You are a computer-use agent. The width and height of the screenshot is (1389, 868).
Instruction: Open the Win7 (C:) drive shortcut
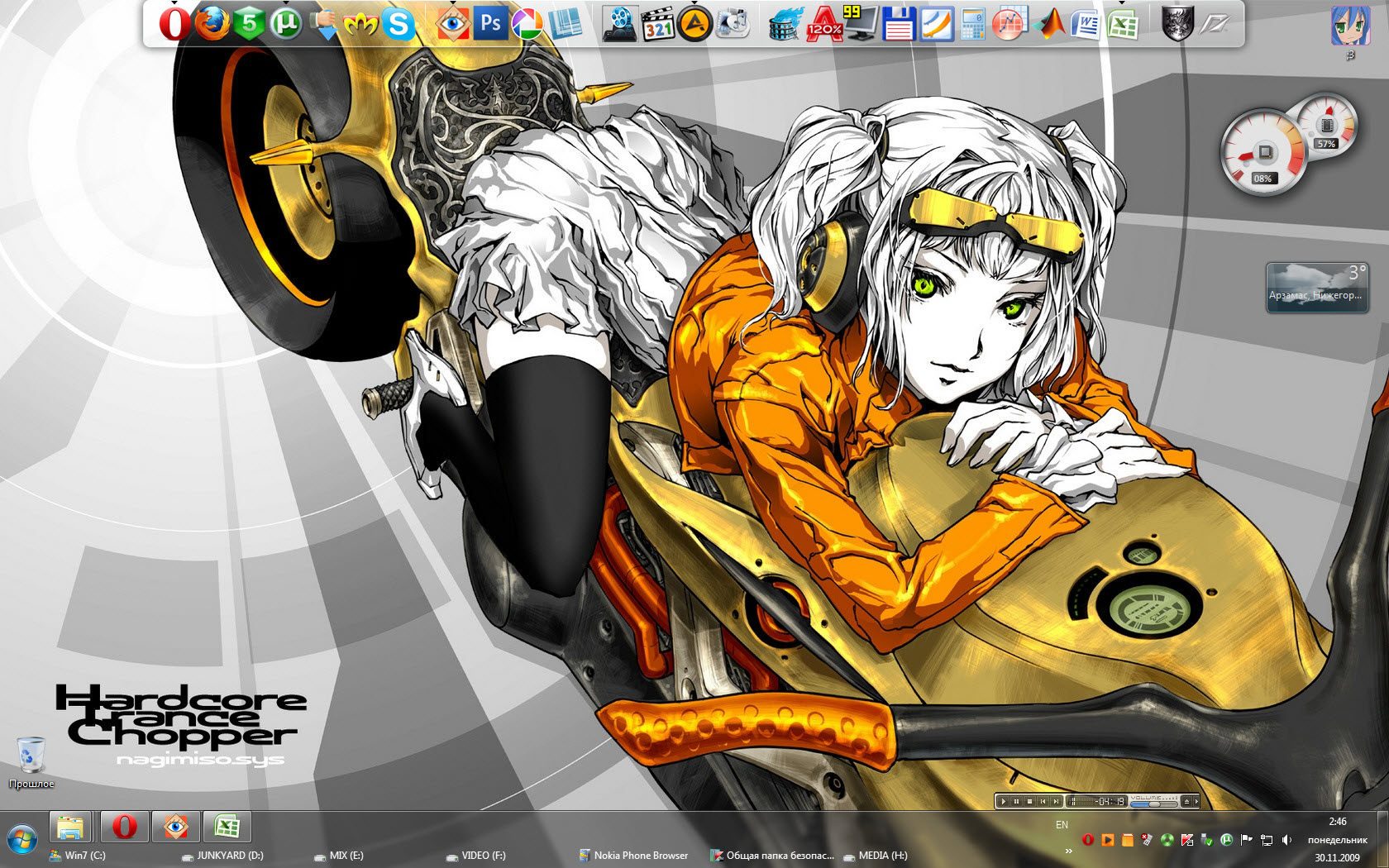pyautogui.click(x=78, y=856)
